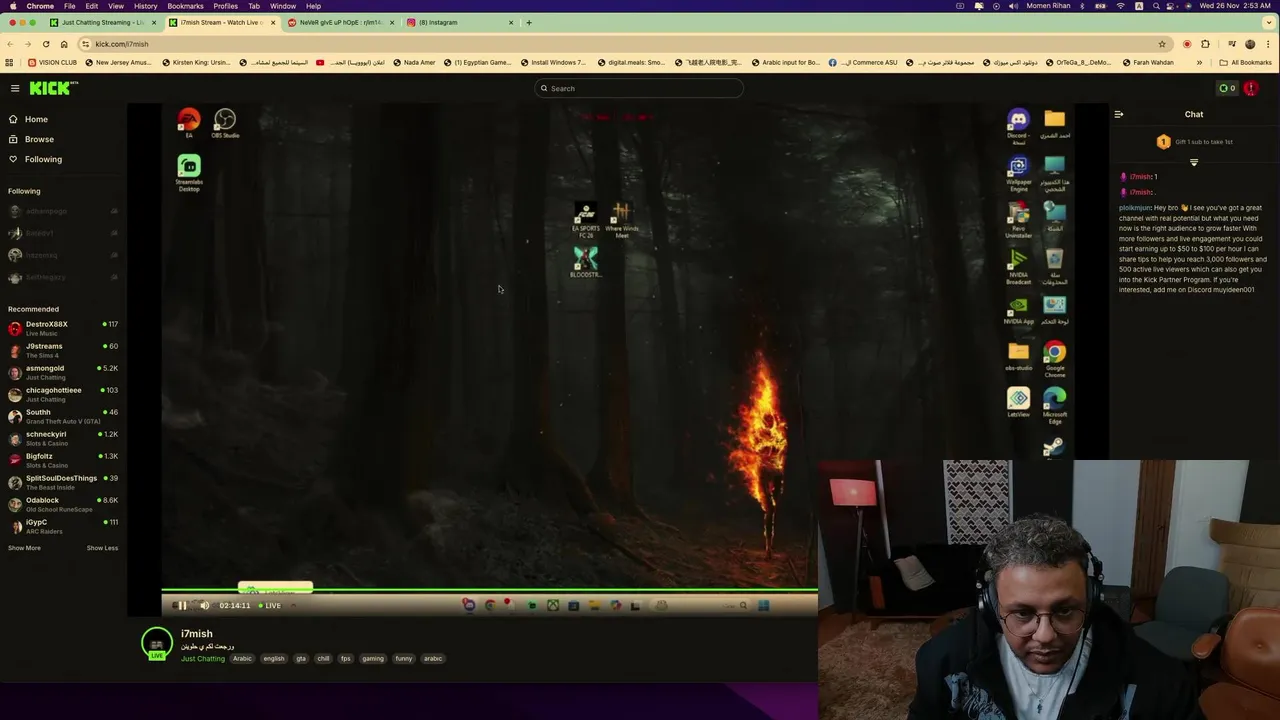Viewport: 1280px width, 720px height.
Task: Open recommended channel Southh
Action: pos(62,416)
